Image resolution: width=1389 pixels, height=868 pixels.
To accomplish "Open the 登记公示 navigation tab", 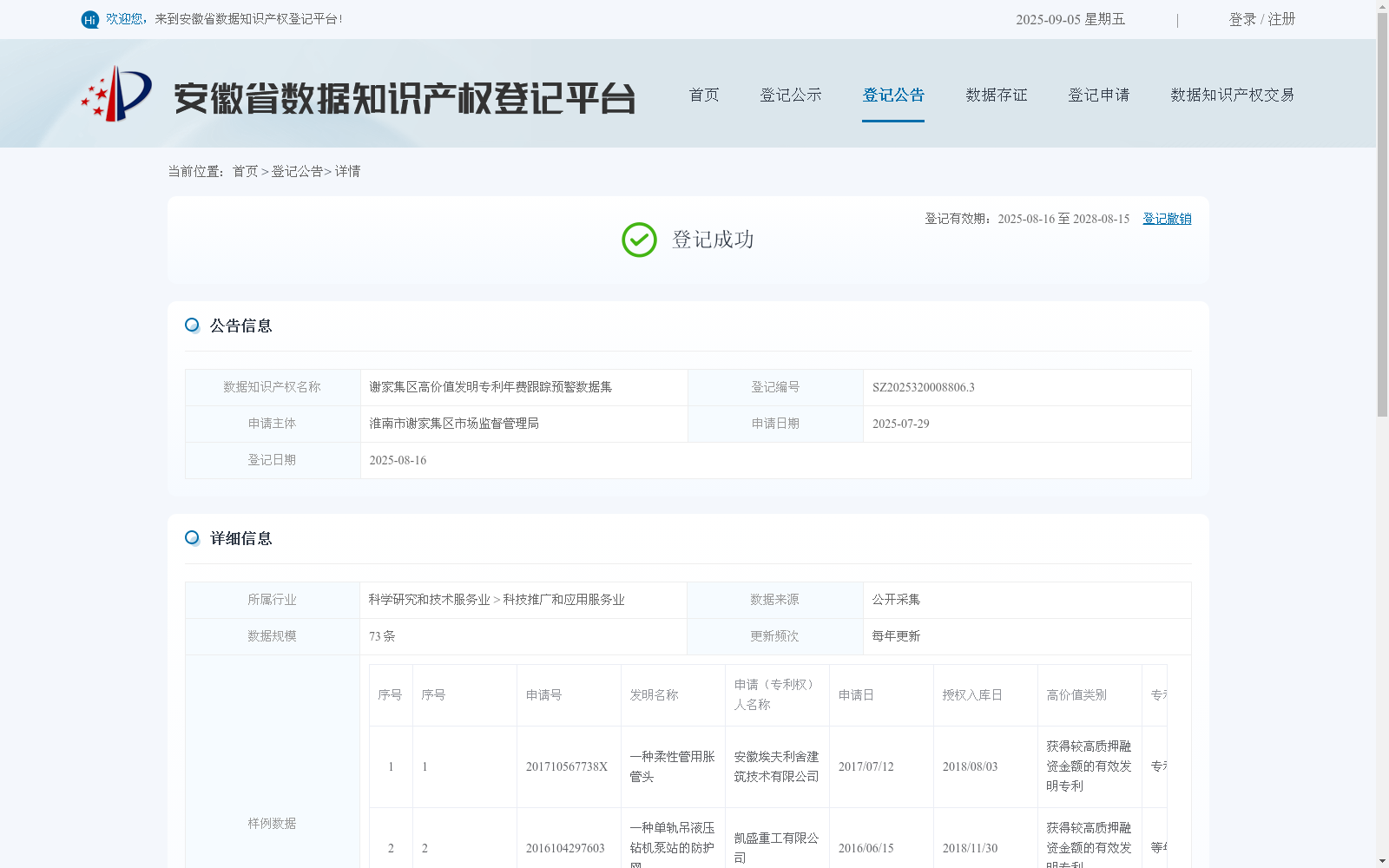I will click(x=791, y=95).
